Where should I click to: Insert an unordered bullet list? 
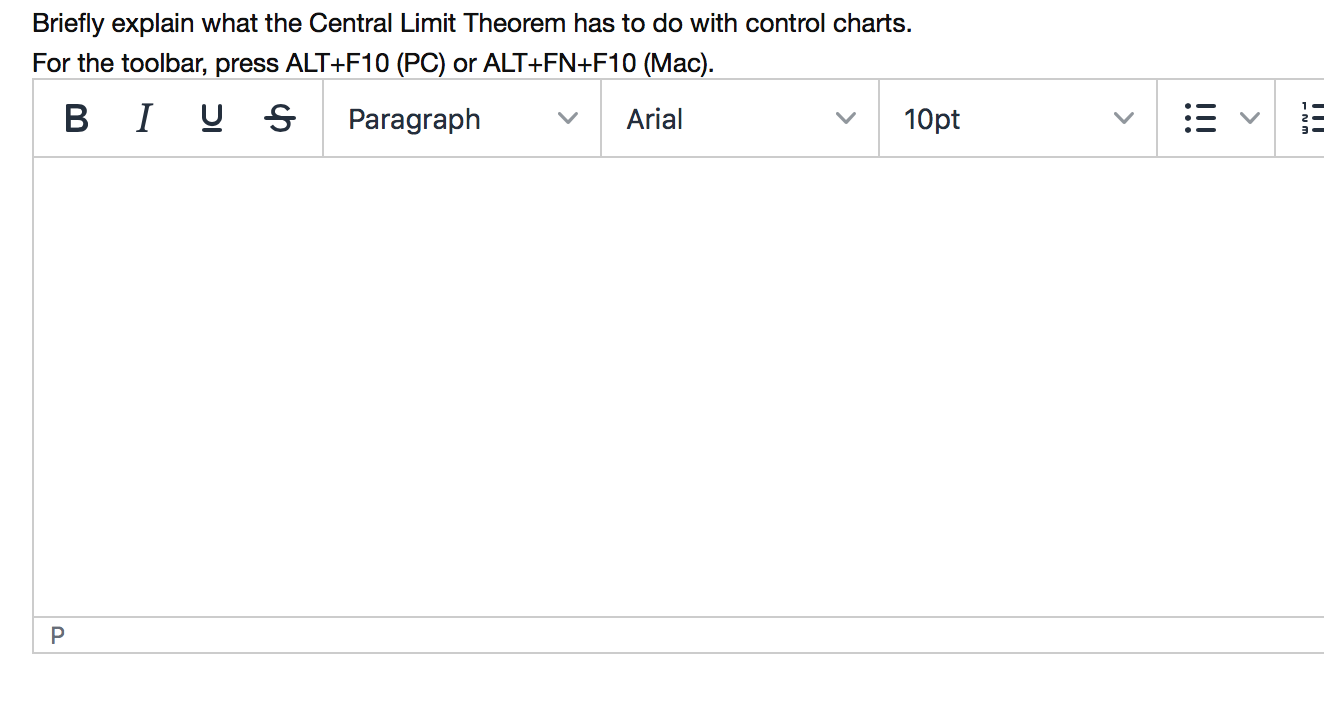1201,118
